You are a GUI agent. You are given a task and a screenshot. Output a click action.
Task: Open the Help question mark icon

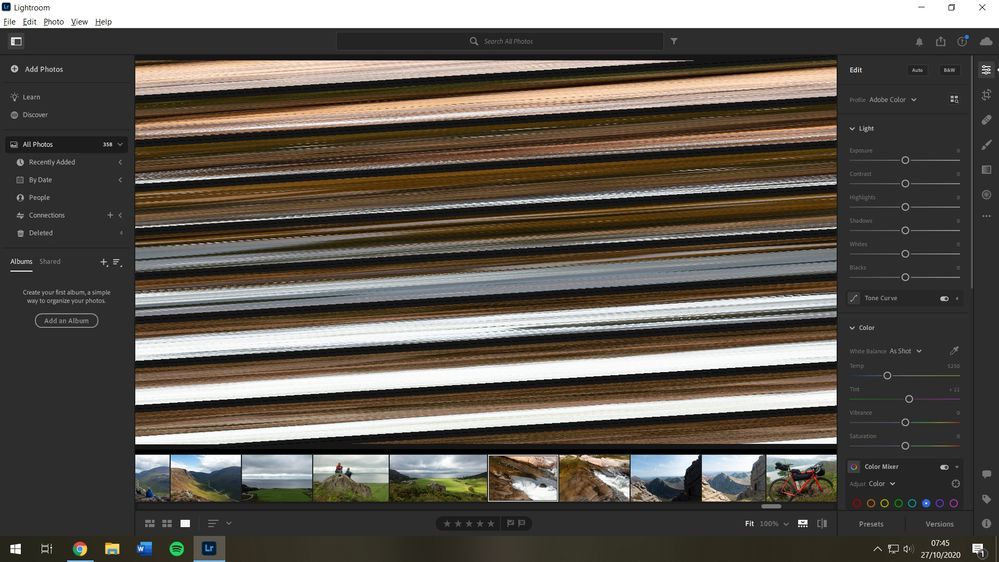coord(962,41)
